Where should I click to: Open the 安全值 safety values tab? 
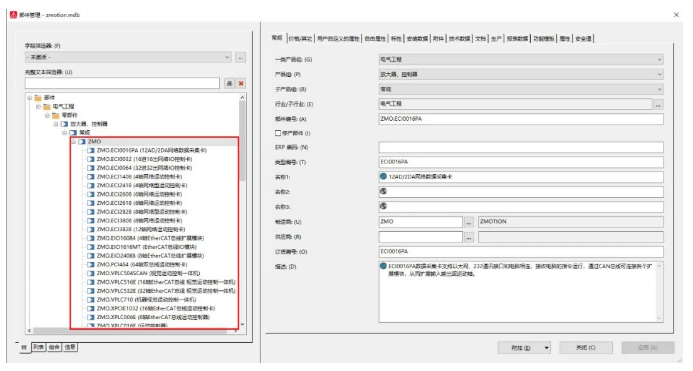tap(583, 39)
